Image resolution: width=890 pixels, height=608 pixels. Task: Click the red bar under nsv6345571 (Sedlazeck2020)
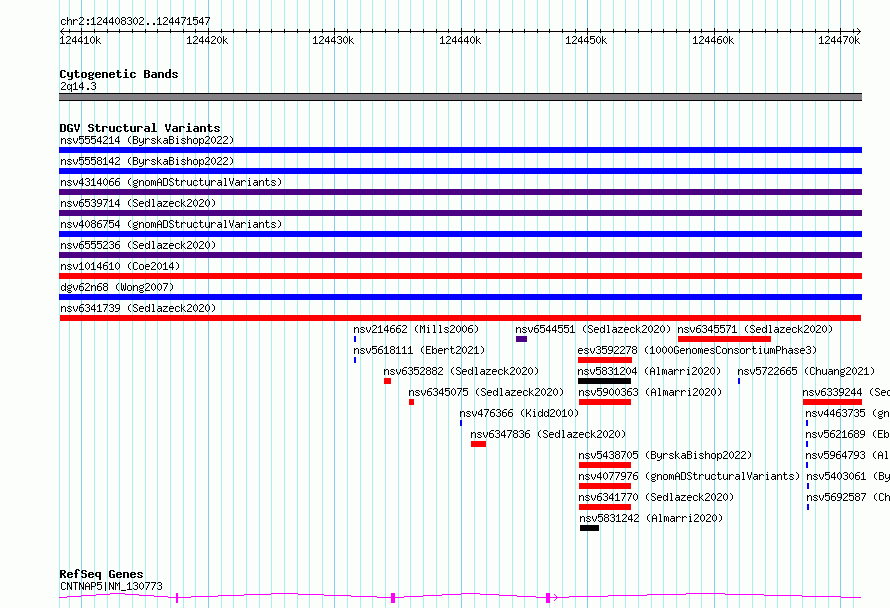point(724,339)
